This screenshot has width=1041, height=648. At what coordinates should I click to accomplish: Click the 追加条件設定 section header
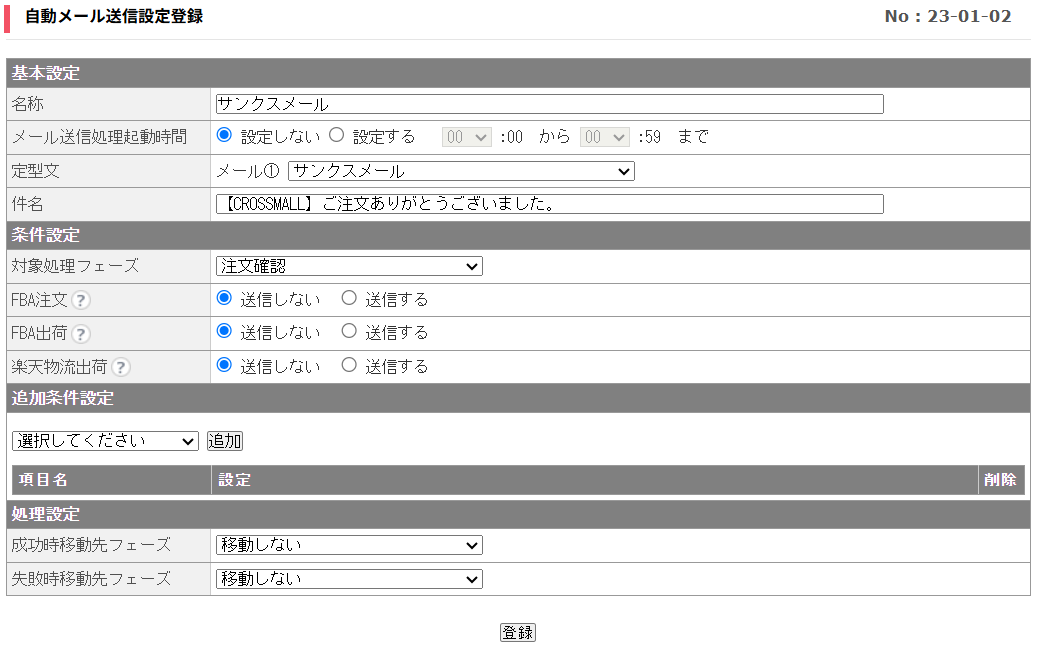(519, 398)
